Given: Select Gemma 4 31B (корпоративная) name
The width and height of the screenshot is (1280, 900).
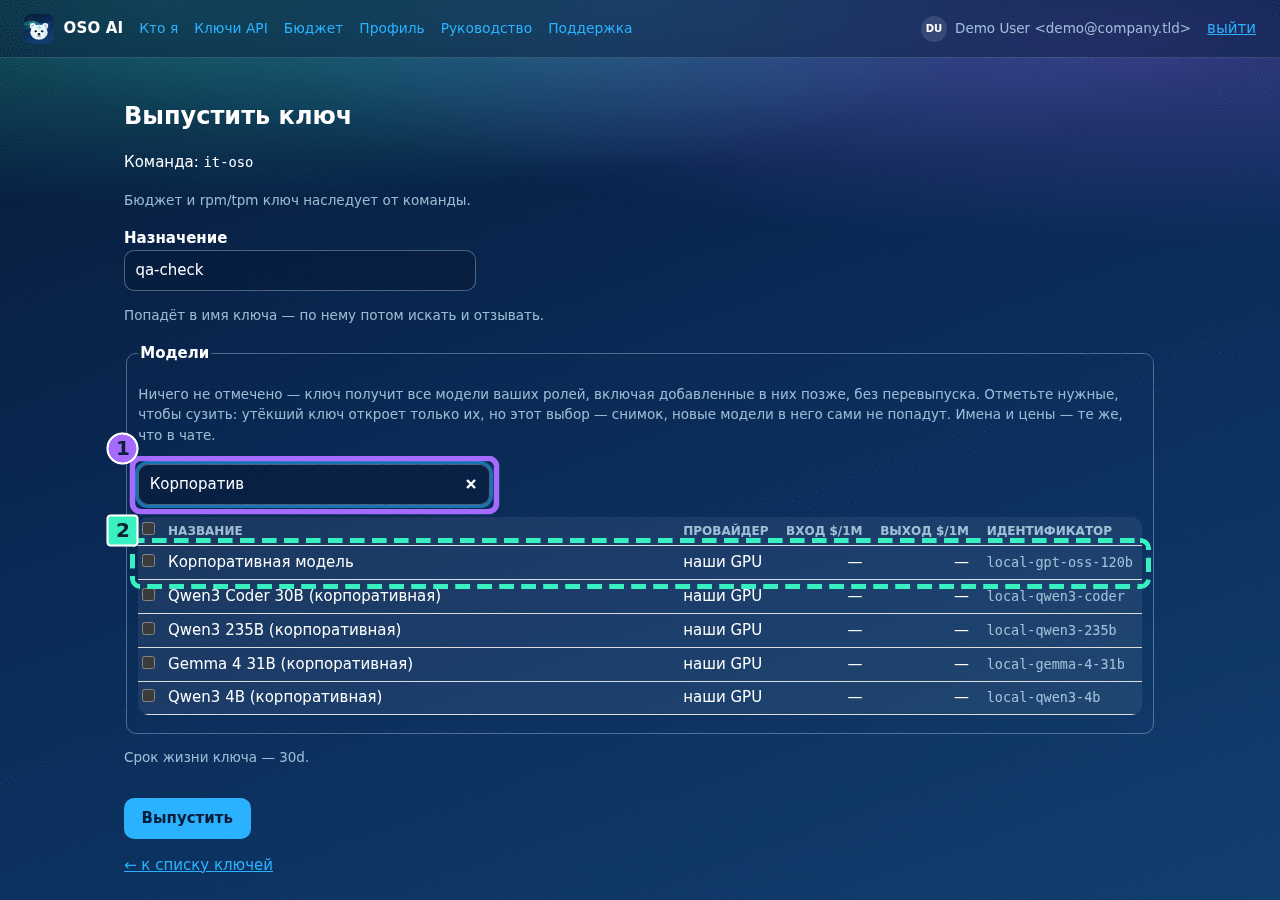Looking at the screenshot, I should pos(290,664).
